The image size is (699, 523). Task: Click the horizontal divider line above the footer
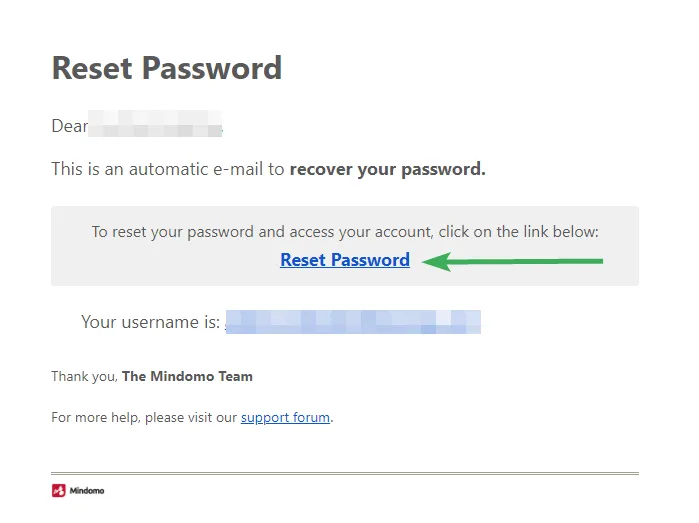point(344,473)
